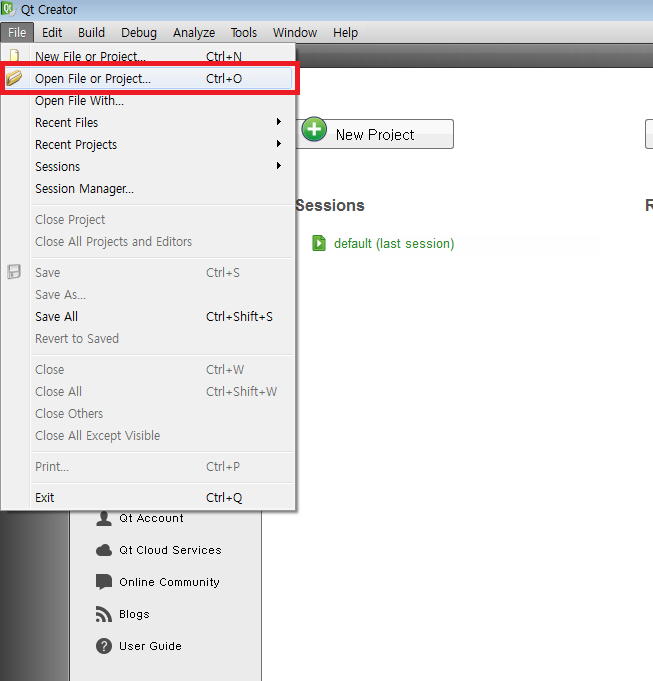Click the Qt Account person icon
The image size is (653, 681).
tap(104, 518)
